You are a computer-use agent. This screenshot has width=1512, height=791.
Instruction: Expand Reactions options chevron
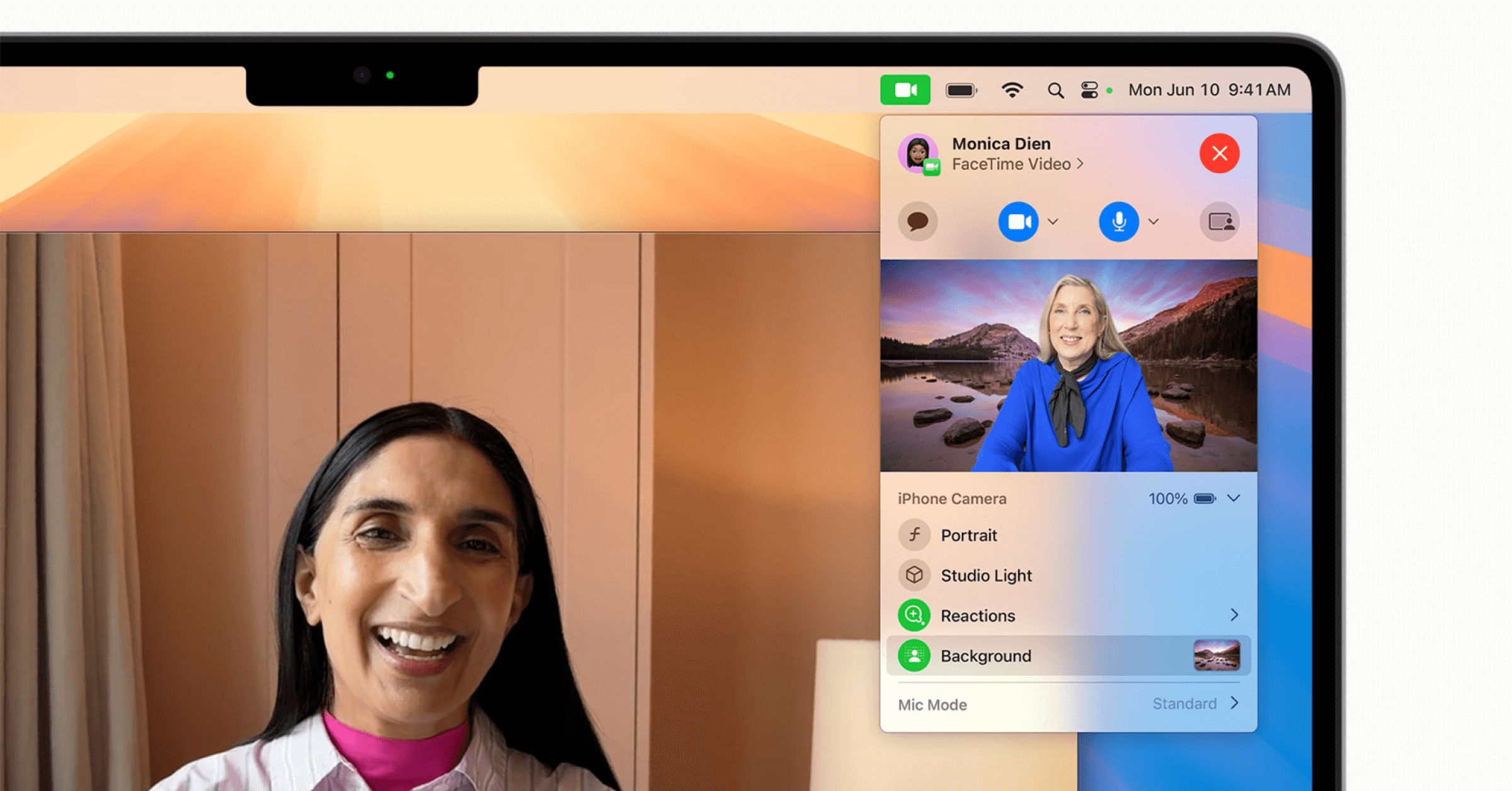(x=1234, y=615)
